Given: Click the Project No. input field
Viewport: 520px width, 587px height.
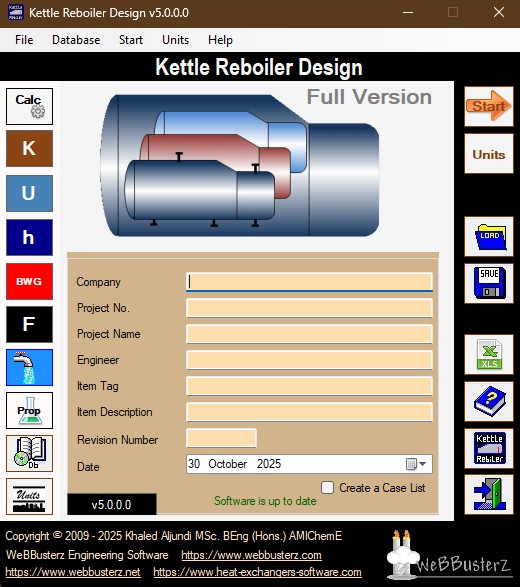Looking at the screenshot, I should (309, 308).
